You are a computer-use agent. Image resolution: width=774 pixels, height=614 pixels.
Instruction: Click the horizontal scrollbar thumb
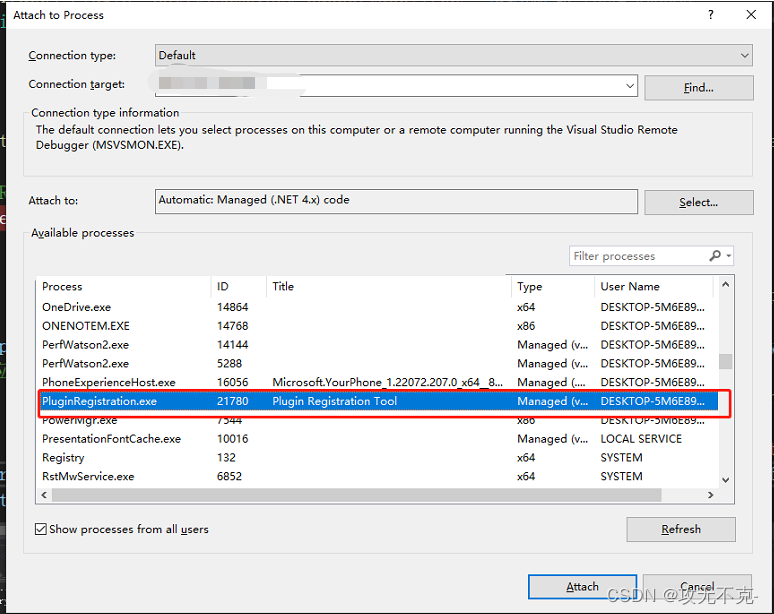[356, 495]
